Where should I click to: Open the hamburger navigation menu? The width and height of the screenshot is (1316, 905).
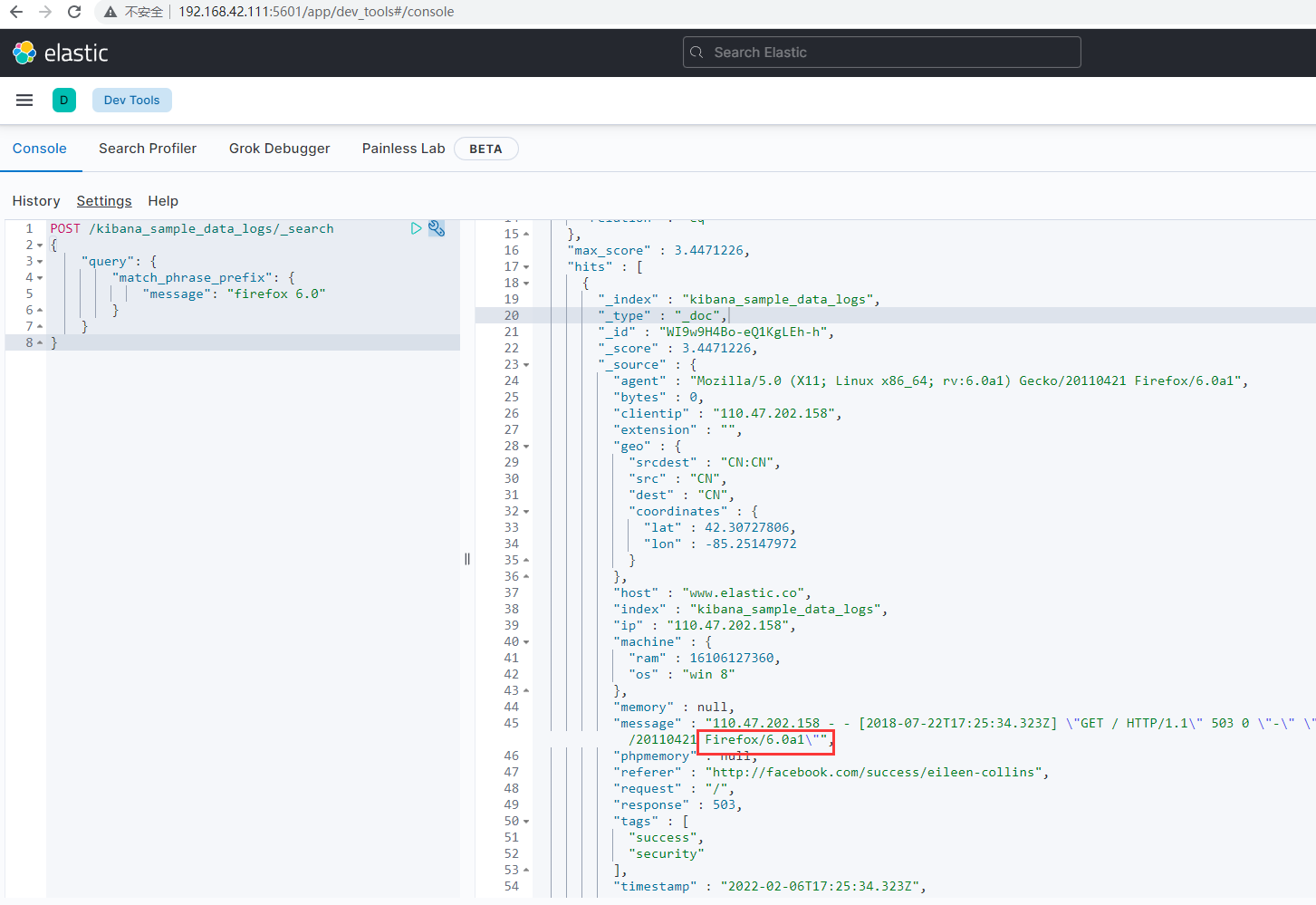24,101
